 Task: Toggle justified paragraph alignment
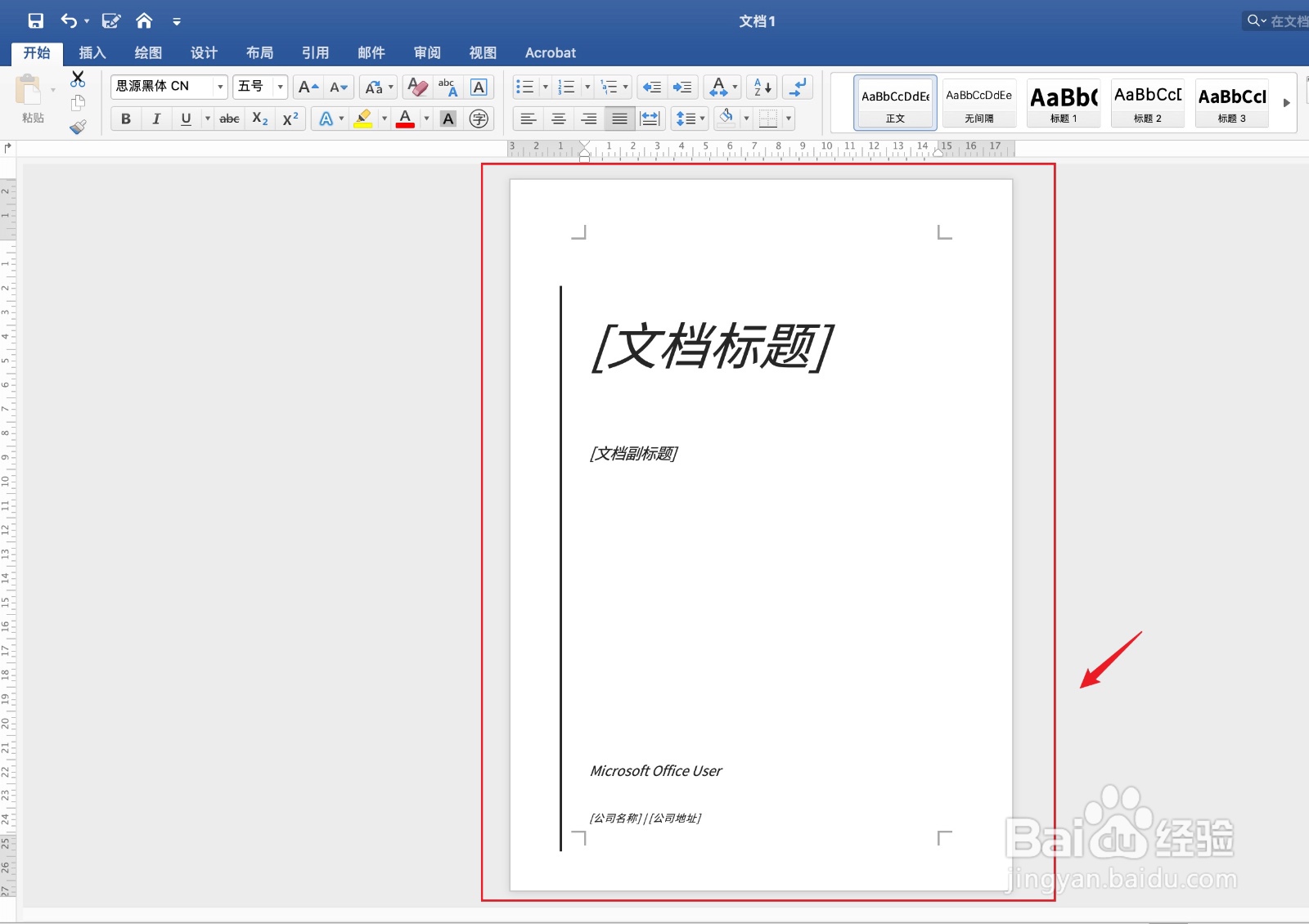click(619, 119)
